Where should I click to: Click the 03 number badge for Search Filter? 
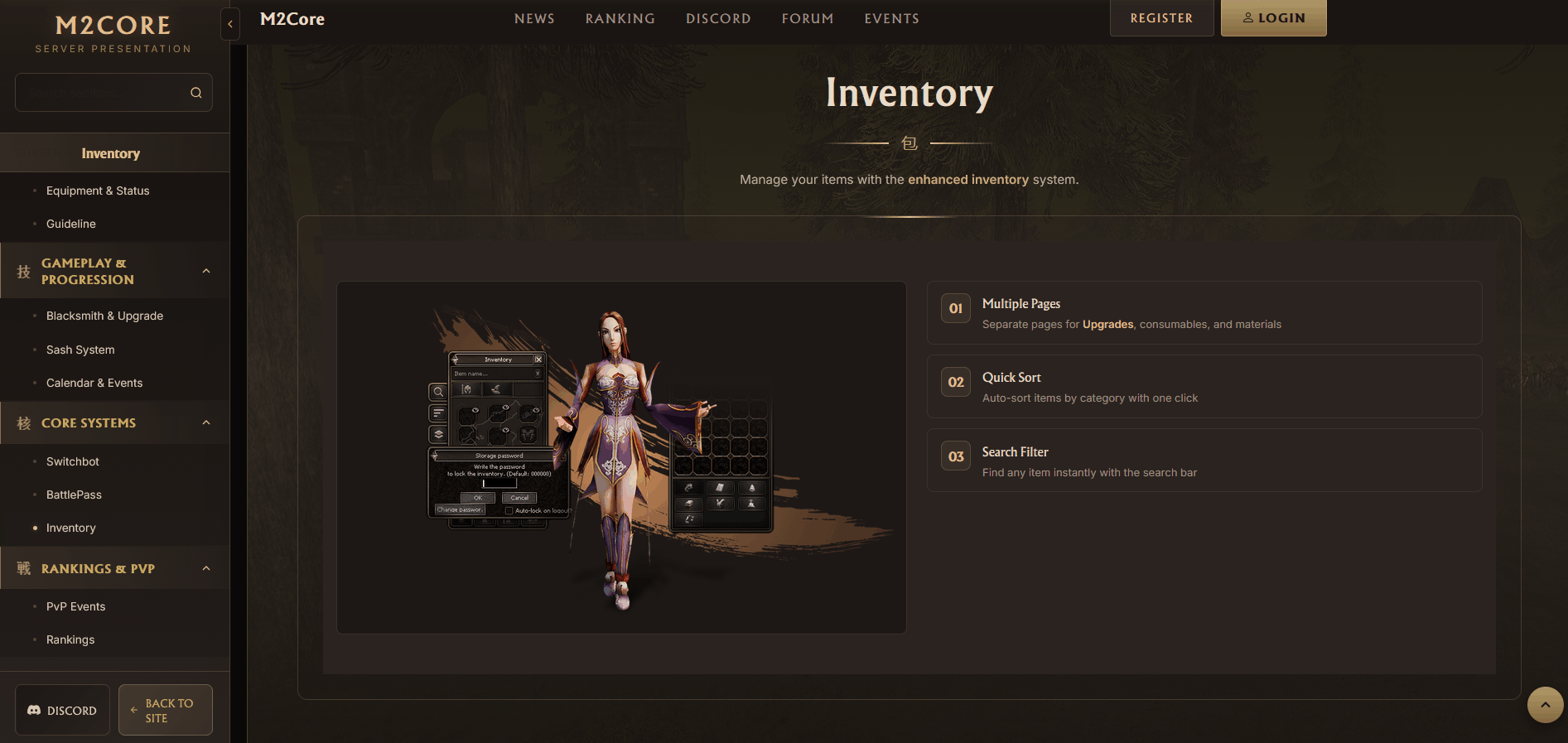[956, 456]
